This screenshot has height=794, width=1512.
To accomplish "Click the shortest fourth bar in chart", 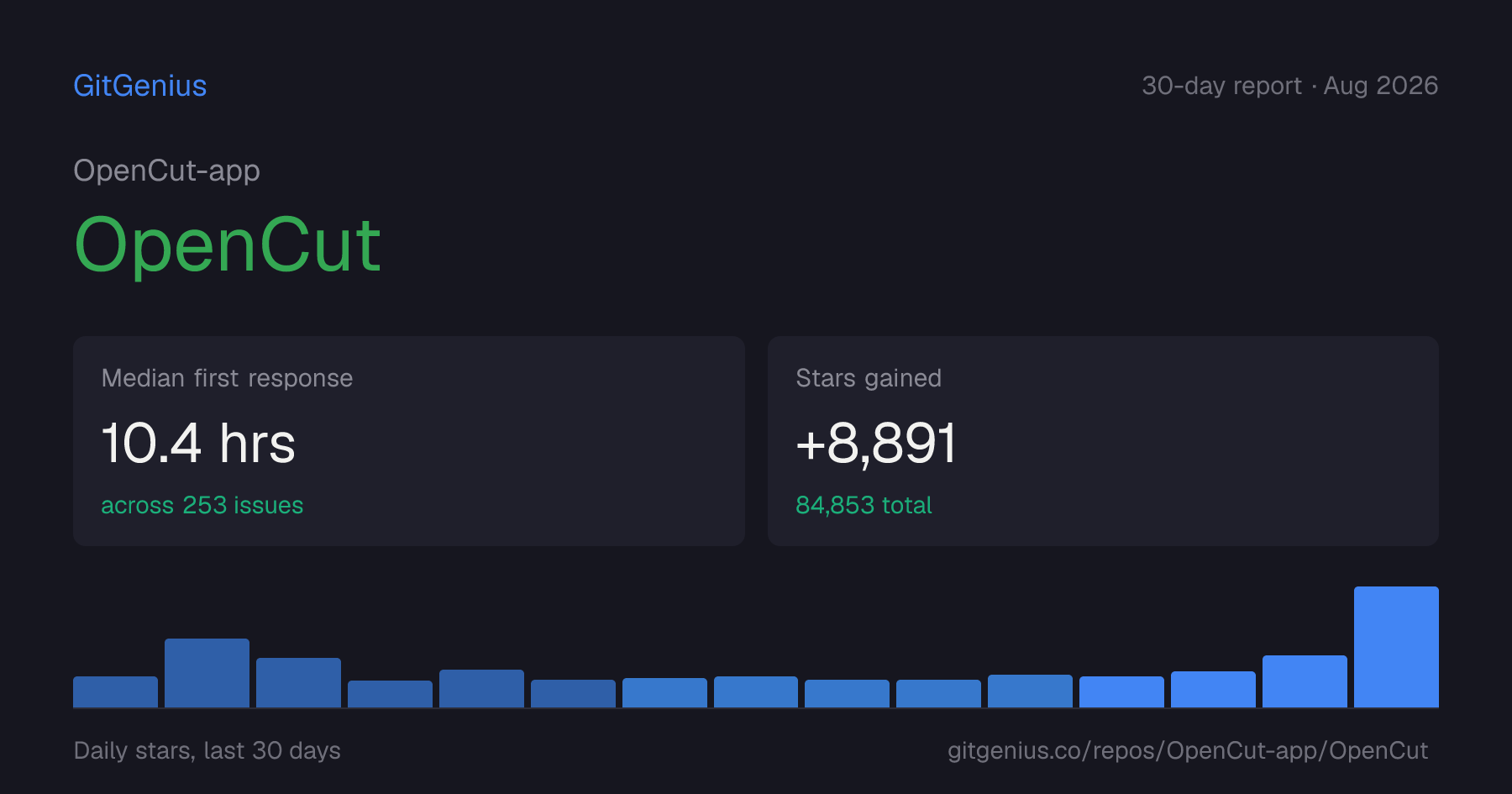I will tap(390, 694).
